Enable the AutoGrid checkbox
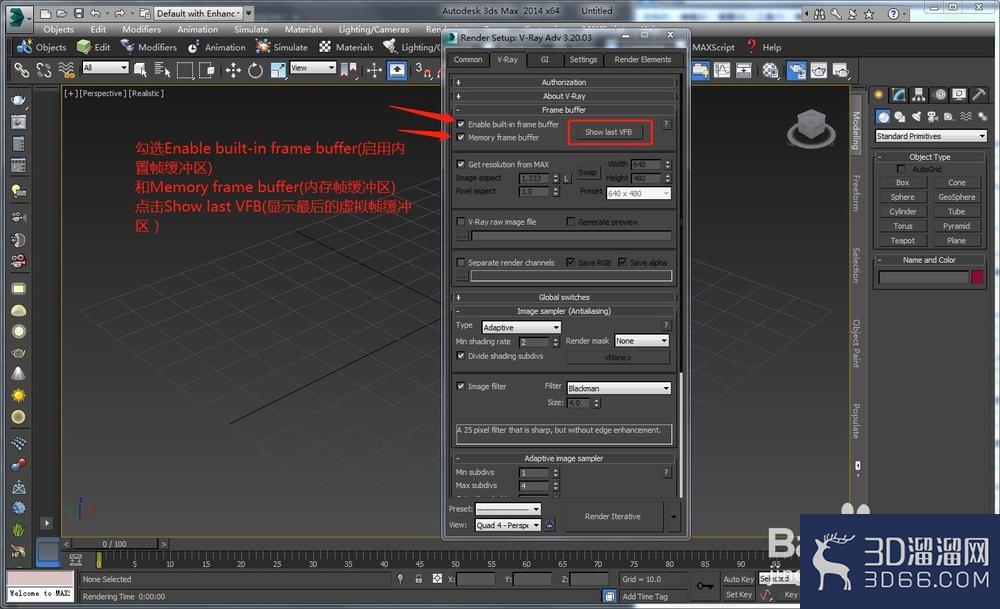 [x=901, y=169]
